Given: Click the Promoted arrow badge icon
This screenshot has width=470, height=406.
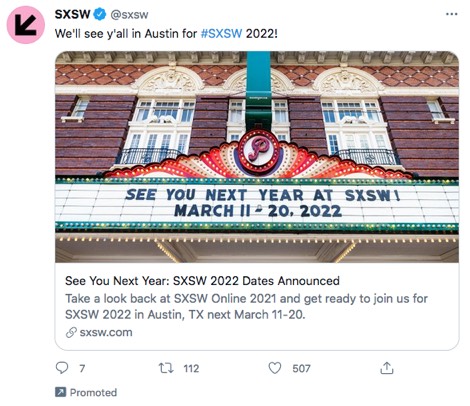Looking at the screenshot, I should (x=60, y=392).
